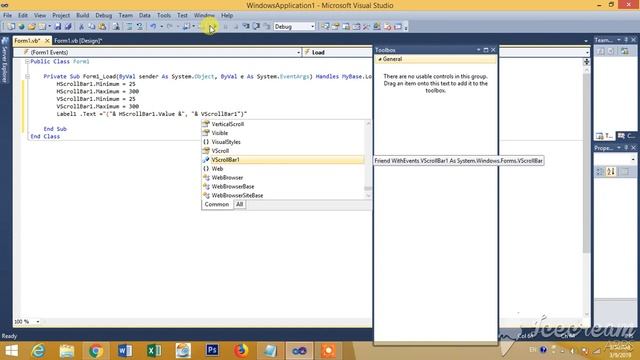Click the editor split-window handle icon
Image resolution: width=640 pixels, height=360 pixels.
click(x=587, y=62)
